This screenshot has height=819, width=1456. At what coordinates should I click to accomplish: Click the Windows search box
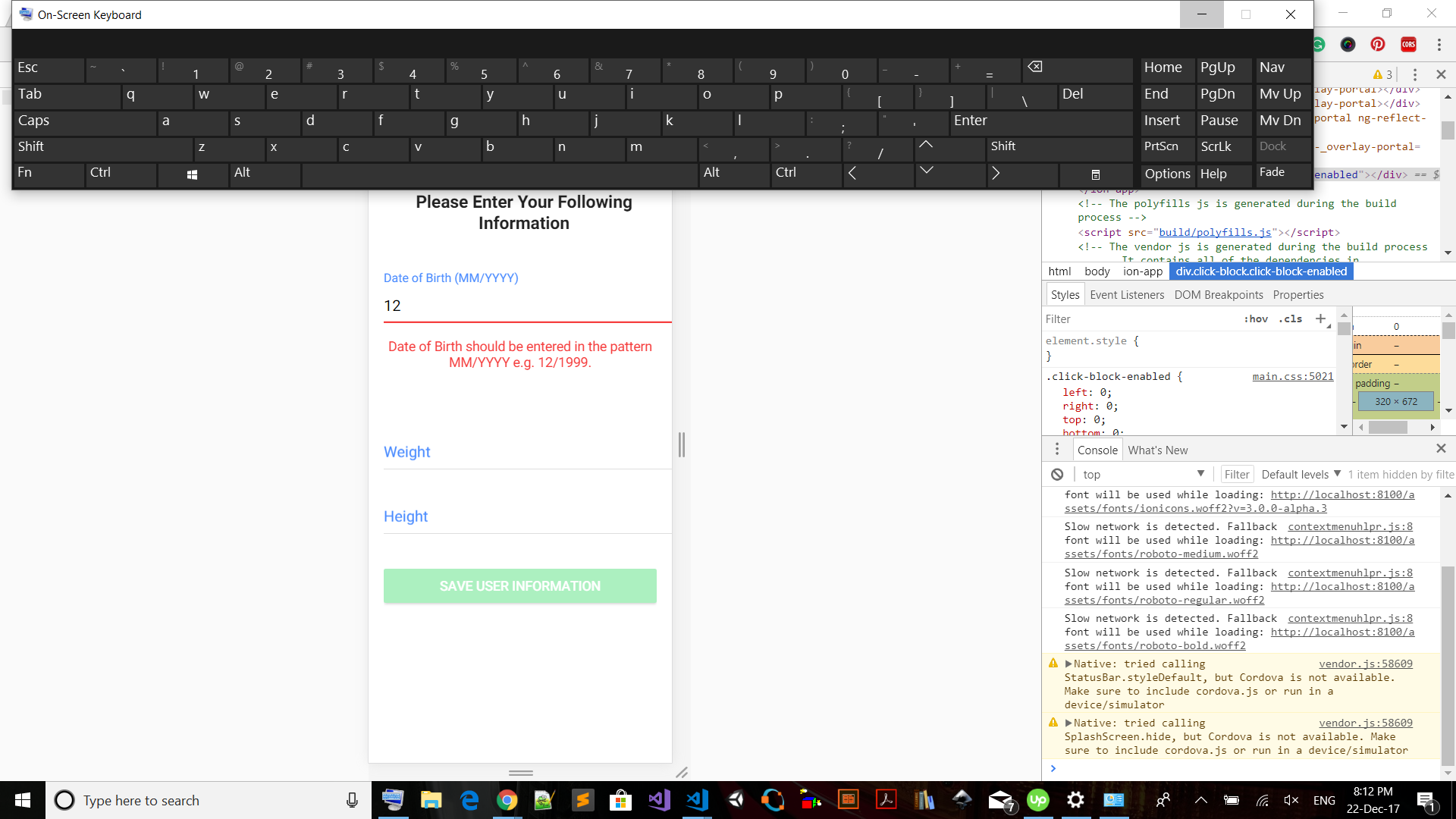point(209,800)
